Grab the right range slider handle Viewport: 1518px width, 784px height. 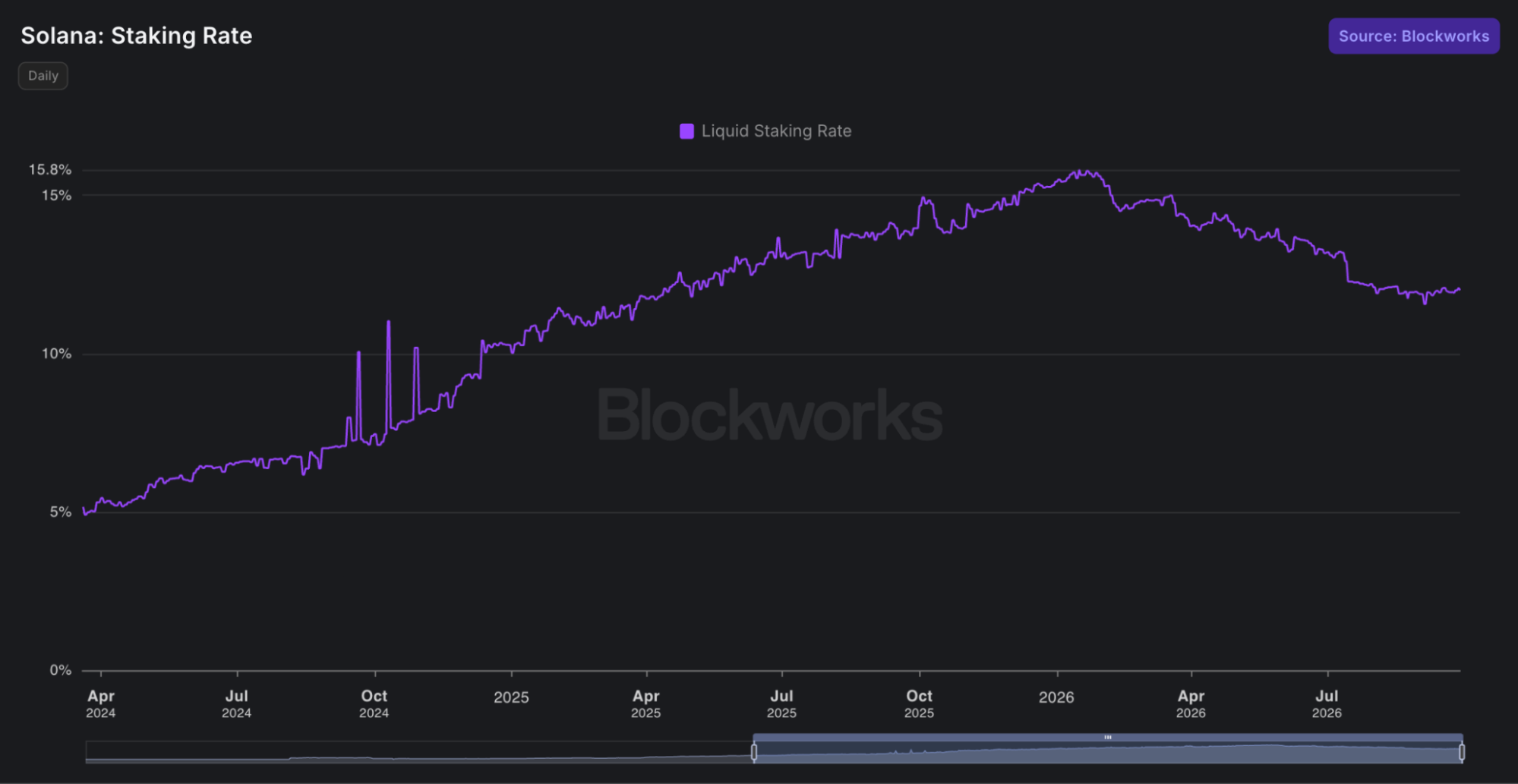click(x=1462, y=752)
